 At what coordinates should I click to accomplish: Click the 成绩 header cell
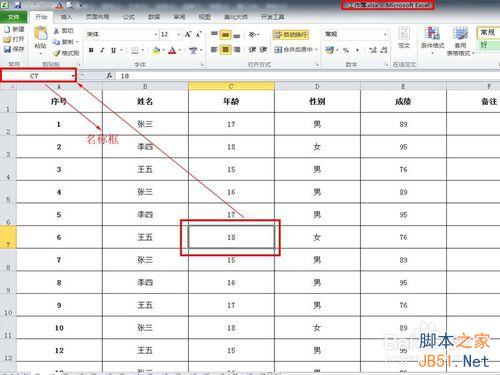[403, 101]
